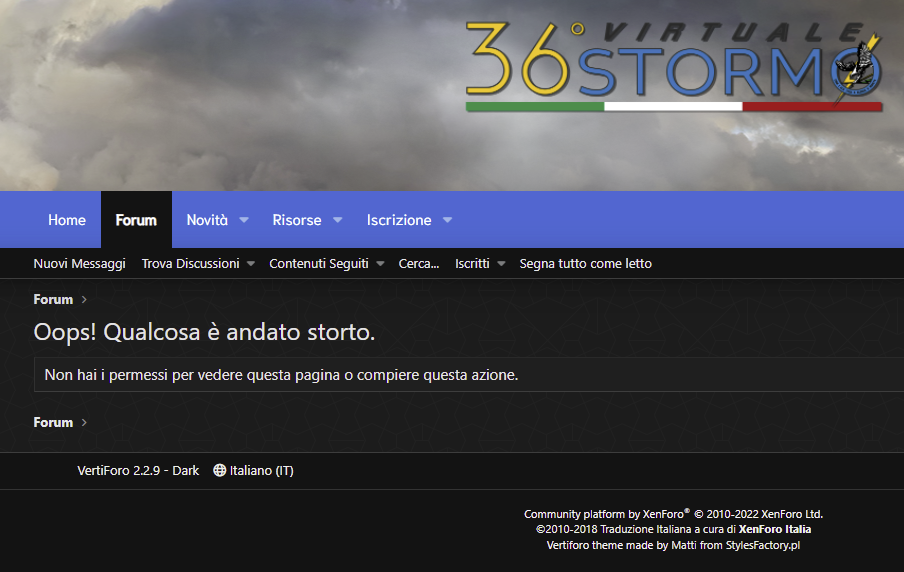The width and height of the screenshot is (904, 572).
Task: Click the Oops! Qualcosa è andato storto heading
Action: tap(204, 332)
